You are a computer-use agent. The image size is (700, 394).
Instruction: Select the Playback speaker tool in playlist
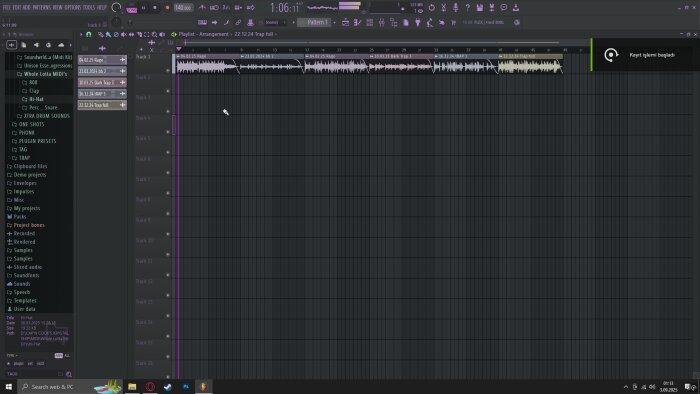(162, 34)
